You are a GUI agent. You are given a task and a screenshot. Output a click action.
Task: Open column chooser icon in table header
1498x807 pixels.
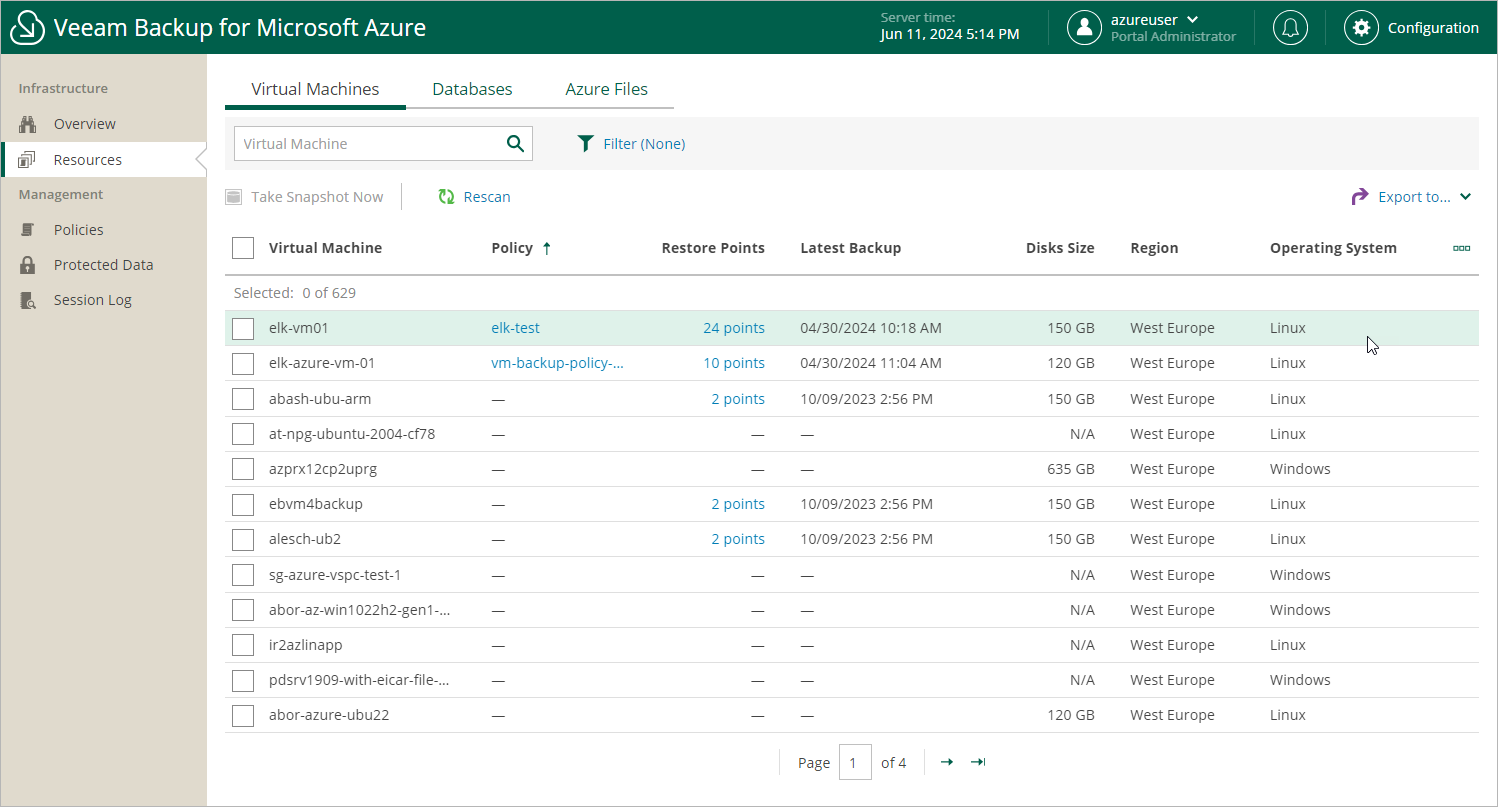[1461, 248]
